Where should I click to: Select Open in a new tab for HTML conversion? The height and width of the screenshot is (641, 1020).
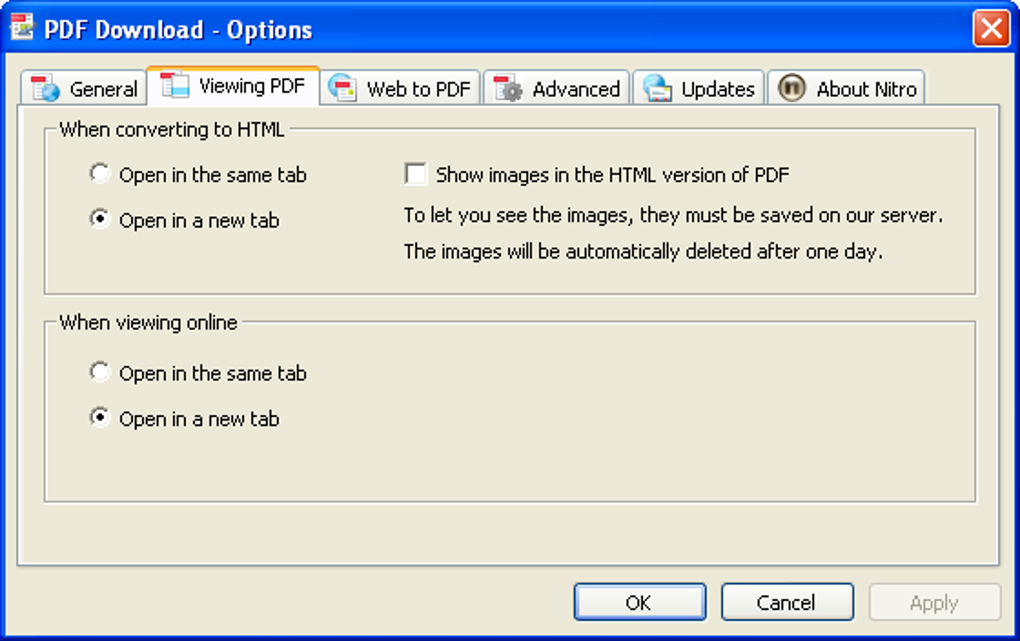tap(100, 220)
